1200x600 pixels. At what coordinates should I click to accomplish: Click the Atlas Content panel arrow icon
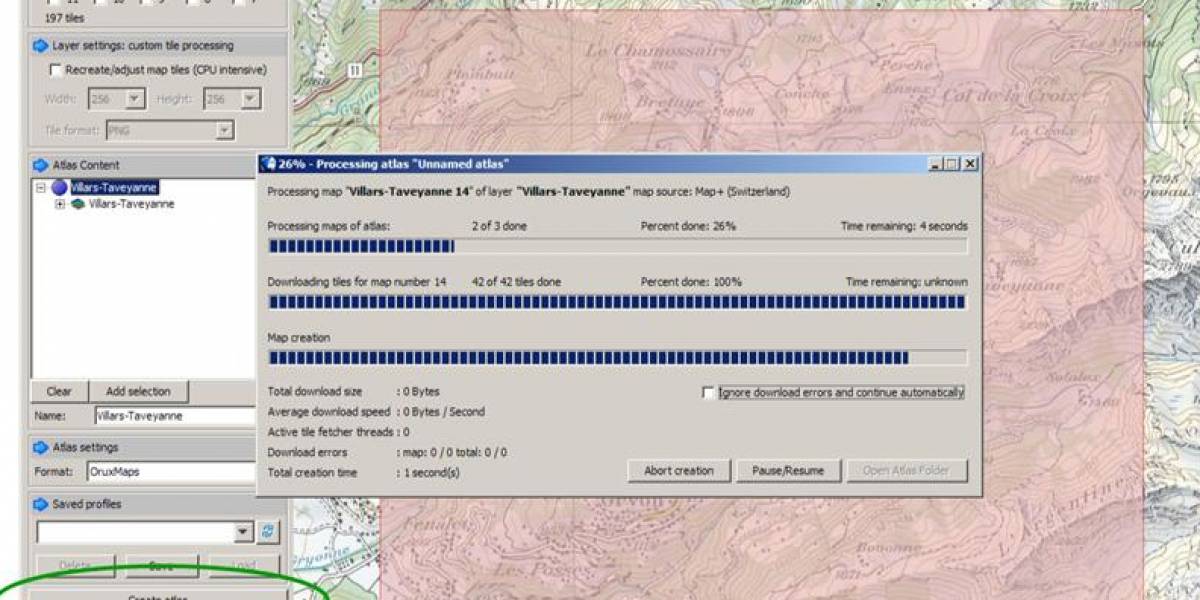pyautogui.click(x=40, y=165)
